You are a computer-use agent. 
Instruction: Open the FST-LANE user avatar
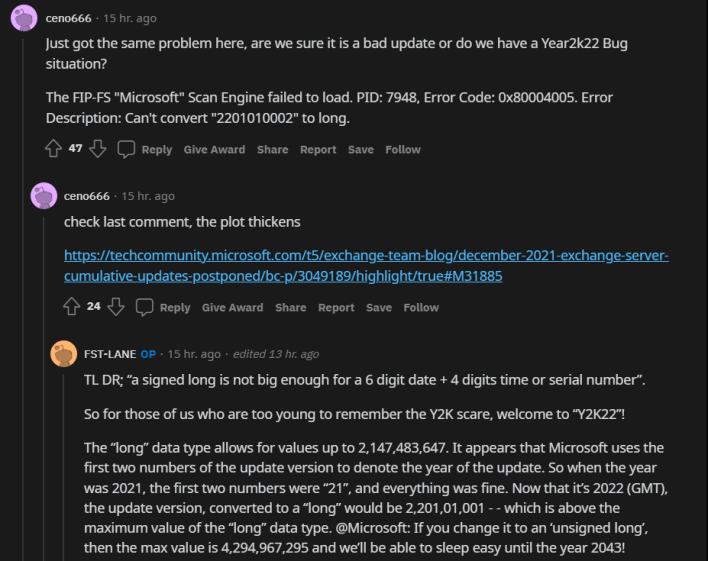[63, 354]
